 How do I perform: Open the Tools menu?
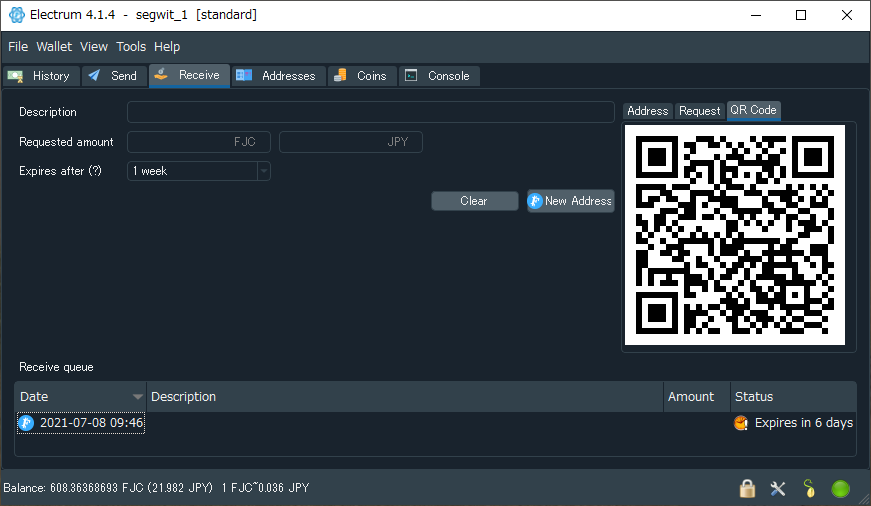click(x=131, y=47)
